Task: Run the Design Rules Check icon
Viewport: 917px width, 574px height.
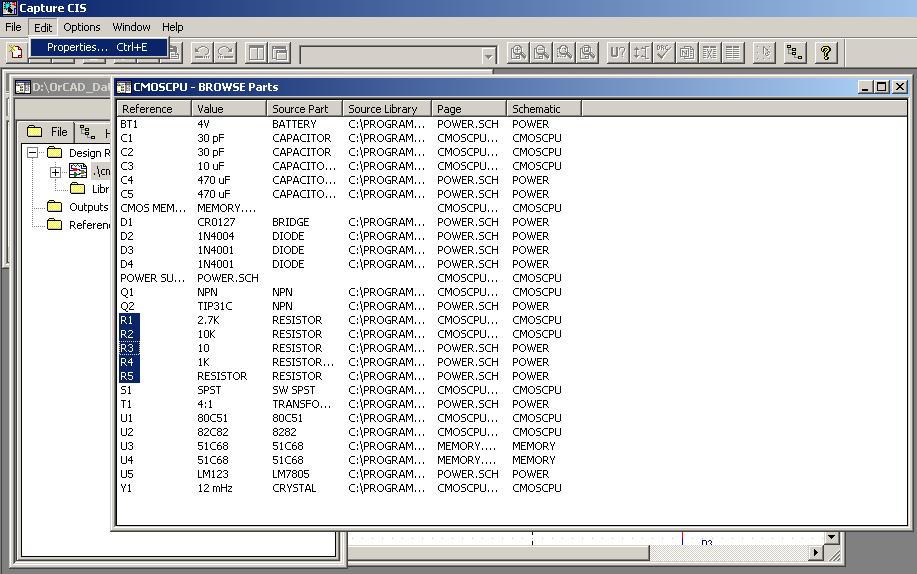Action: coord(664,53)
